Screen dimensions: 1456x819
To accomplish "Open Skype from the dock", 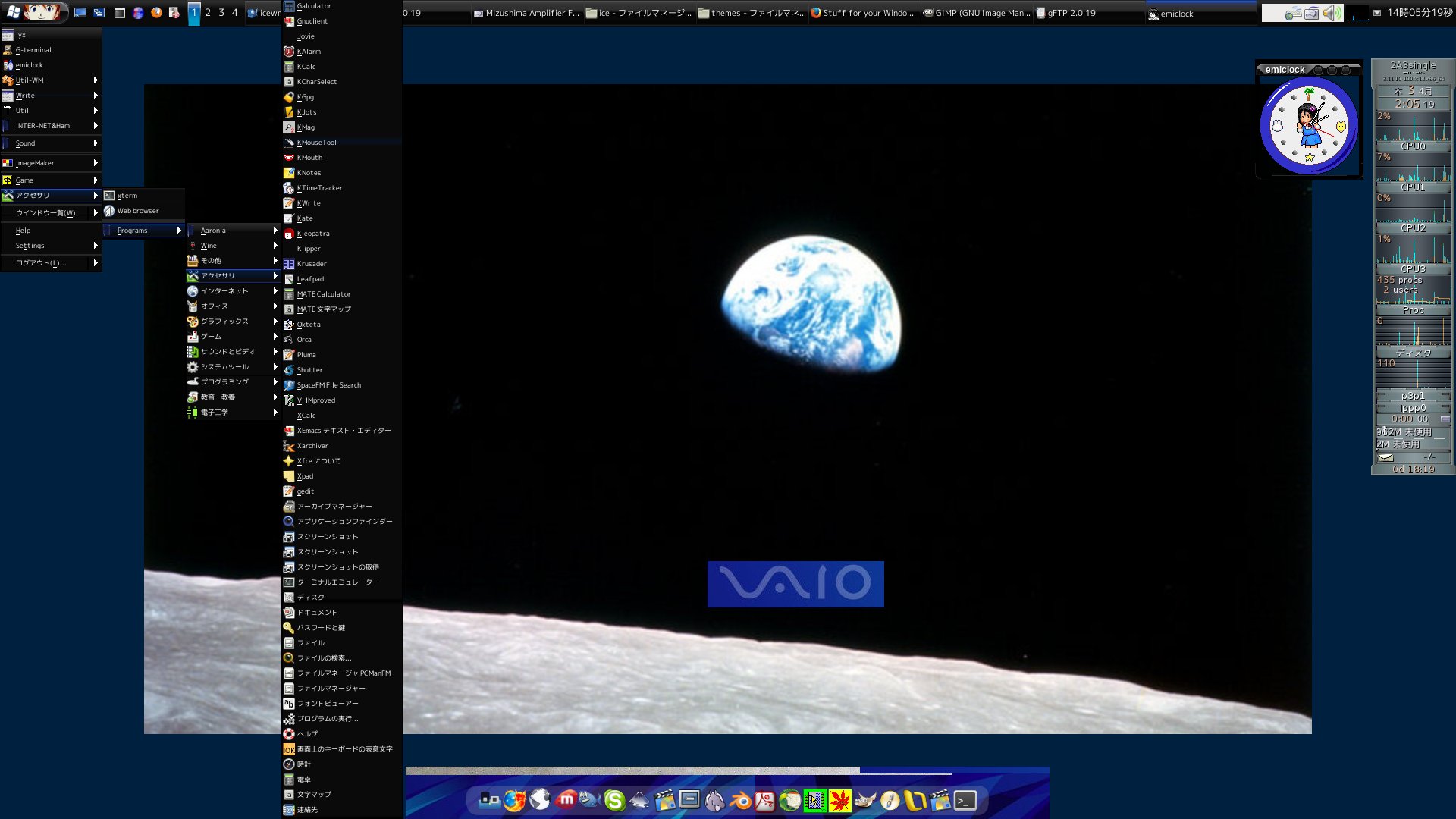I will click(614, 800).
